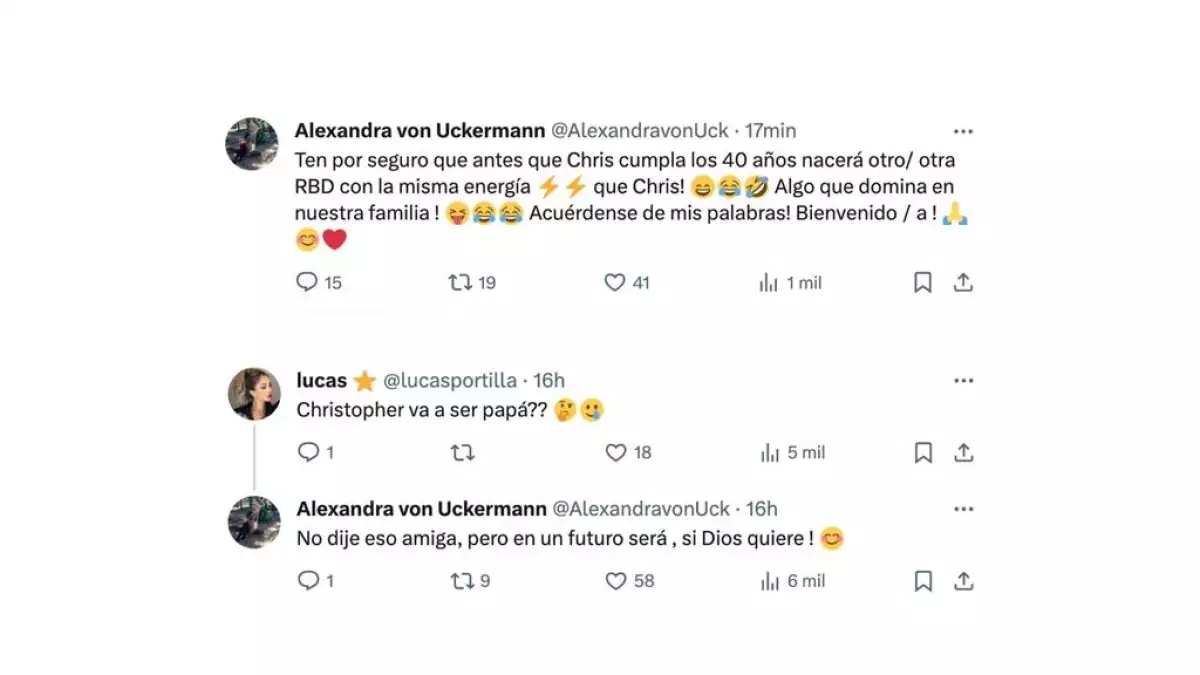
Task: Bookmark Alexandra's bottom reply
Action: pos(922,581)
